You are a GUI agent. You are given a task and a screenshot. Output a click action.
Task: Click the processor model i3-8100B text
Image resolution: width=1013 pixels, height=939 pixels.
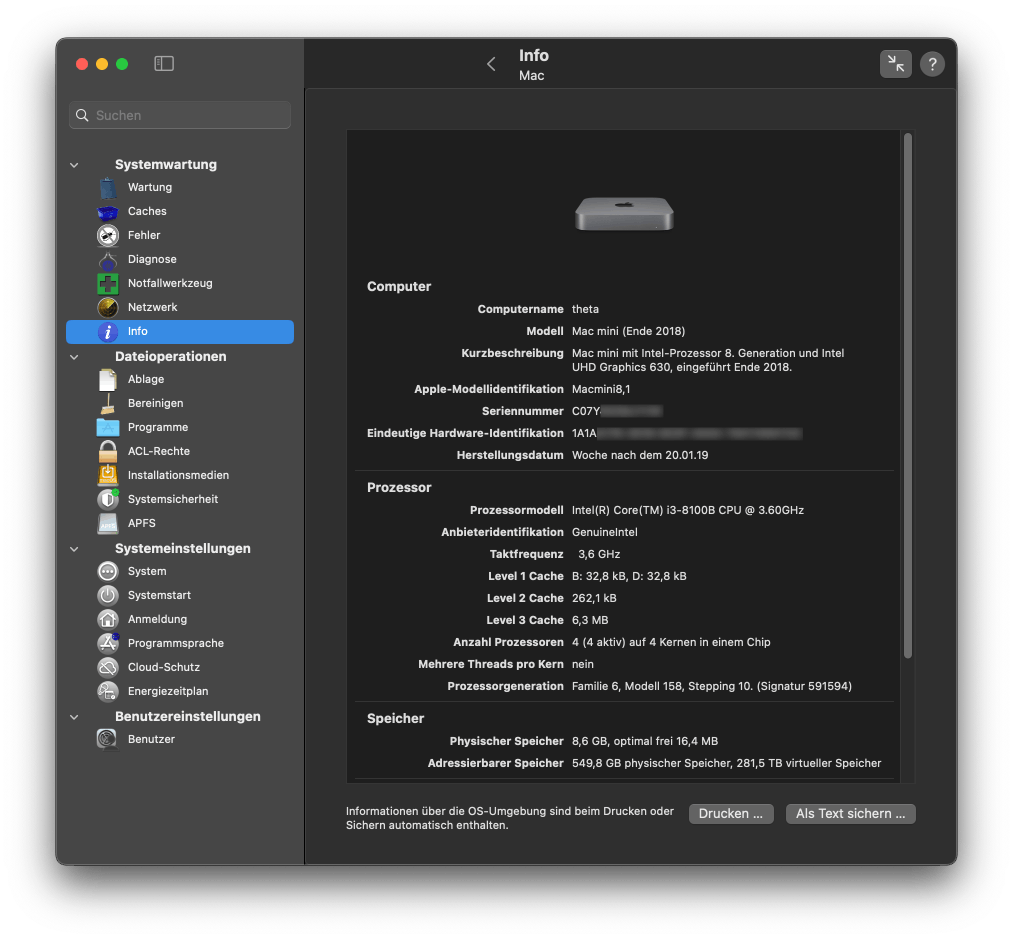(688, 510)
